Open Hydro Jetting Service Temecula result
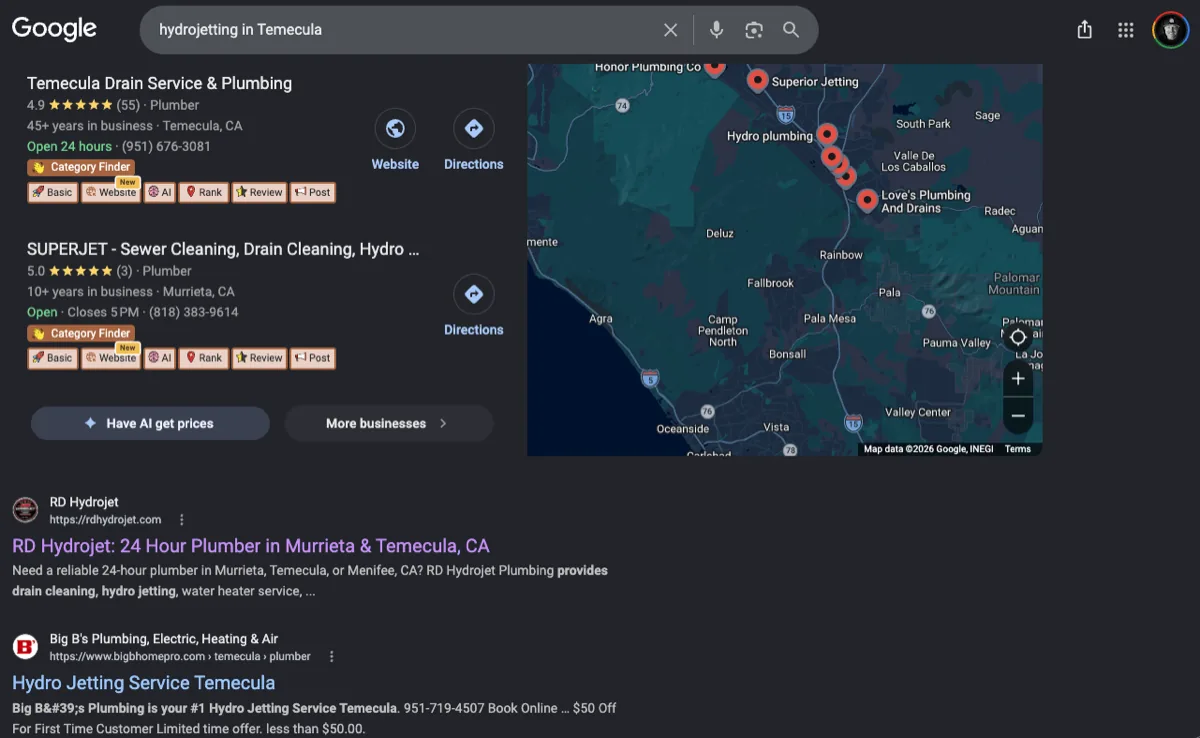The height and width of the screenshot is (738, 1200). 144,683
